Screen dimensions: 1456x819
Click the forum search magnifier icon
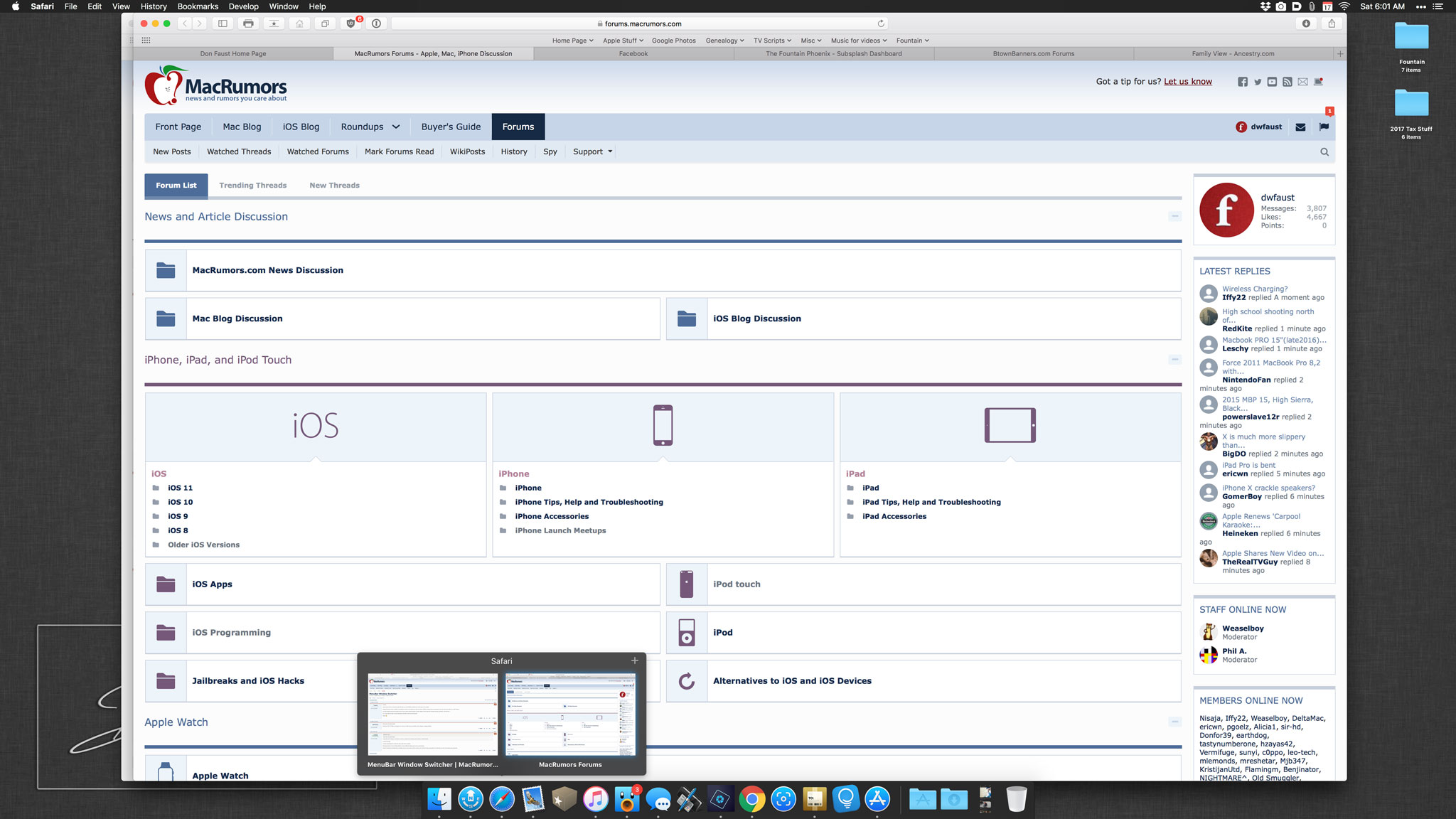click(x=1324, y=152)
